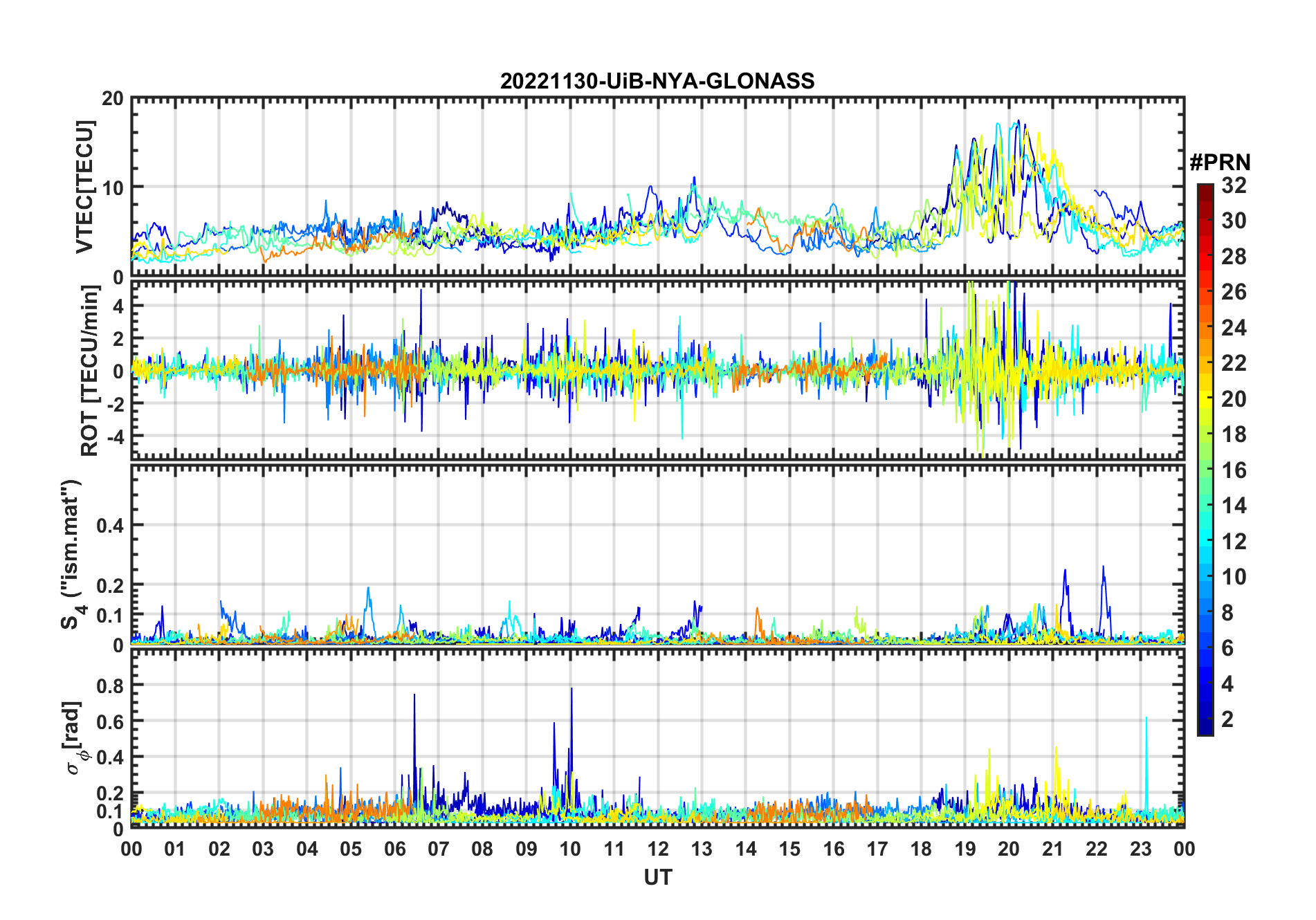Click the colorbar tick label 32
This screenshot has height=920, width=1316.
click(1234, 185)
